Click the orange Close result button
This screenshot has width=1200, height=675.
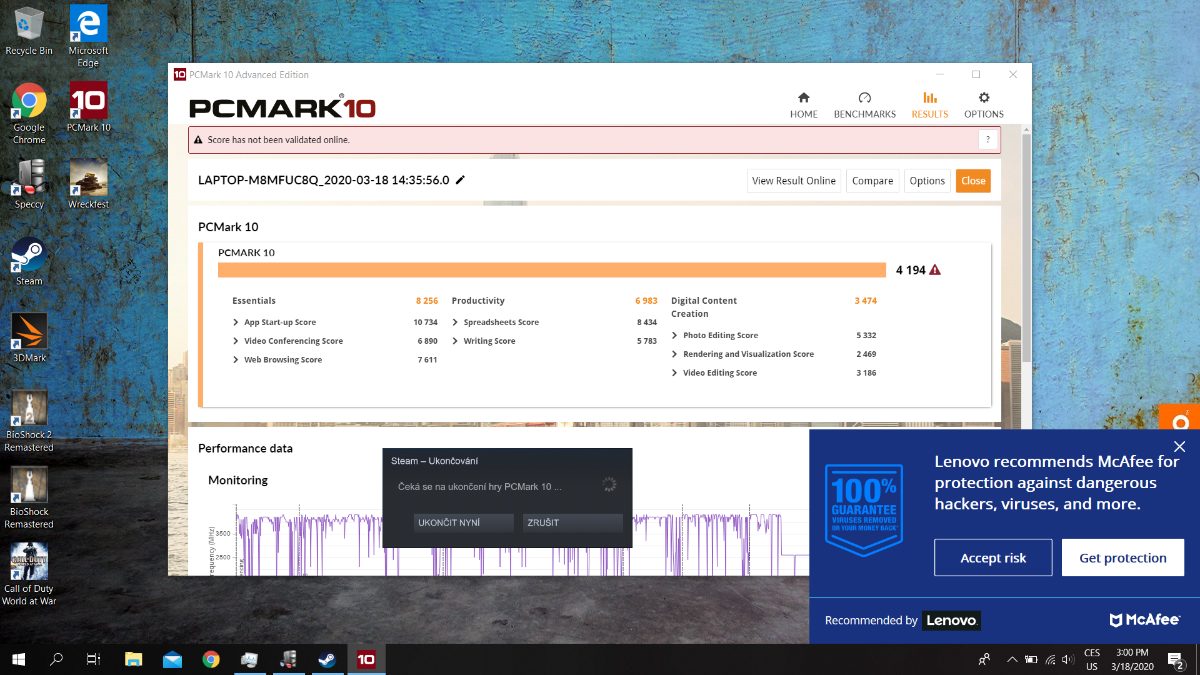click(x=973, y=181)
